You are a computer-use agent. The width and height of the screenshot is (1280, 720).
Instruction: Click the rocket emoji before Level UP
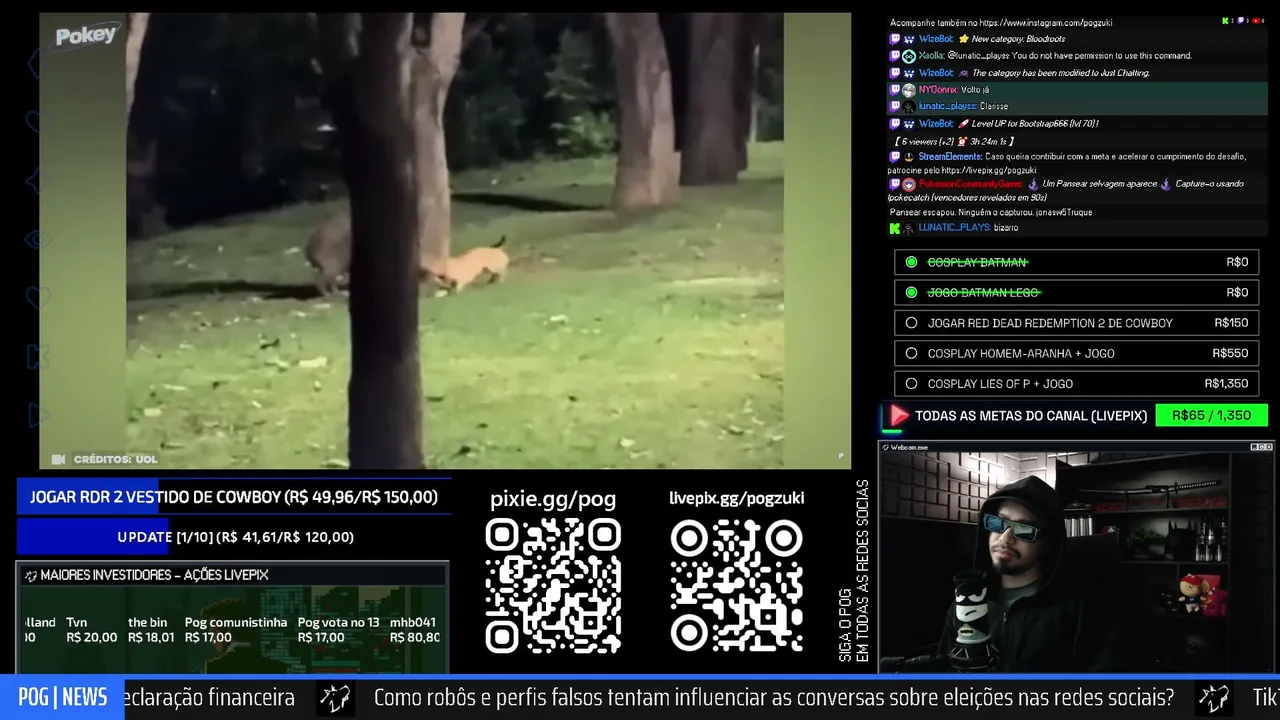pyautogui.click(x=964, y=124)
